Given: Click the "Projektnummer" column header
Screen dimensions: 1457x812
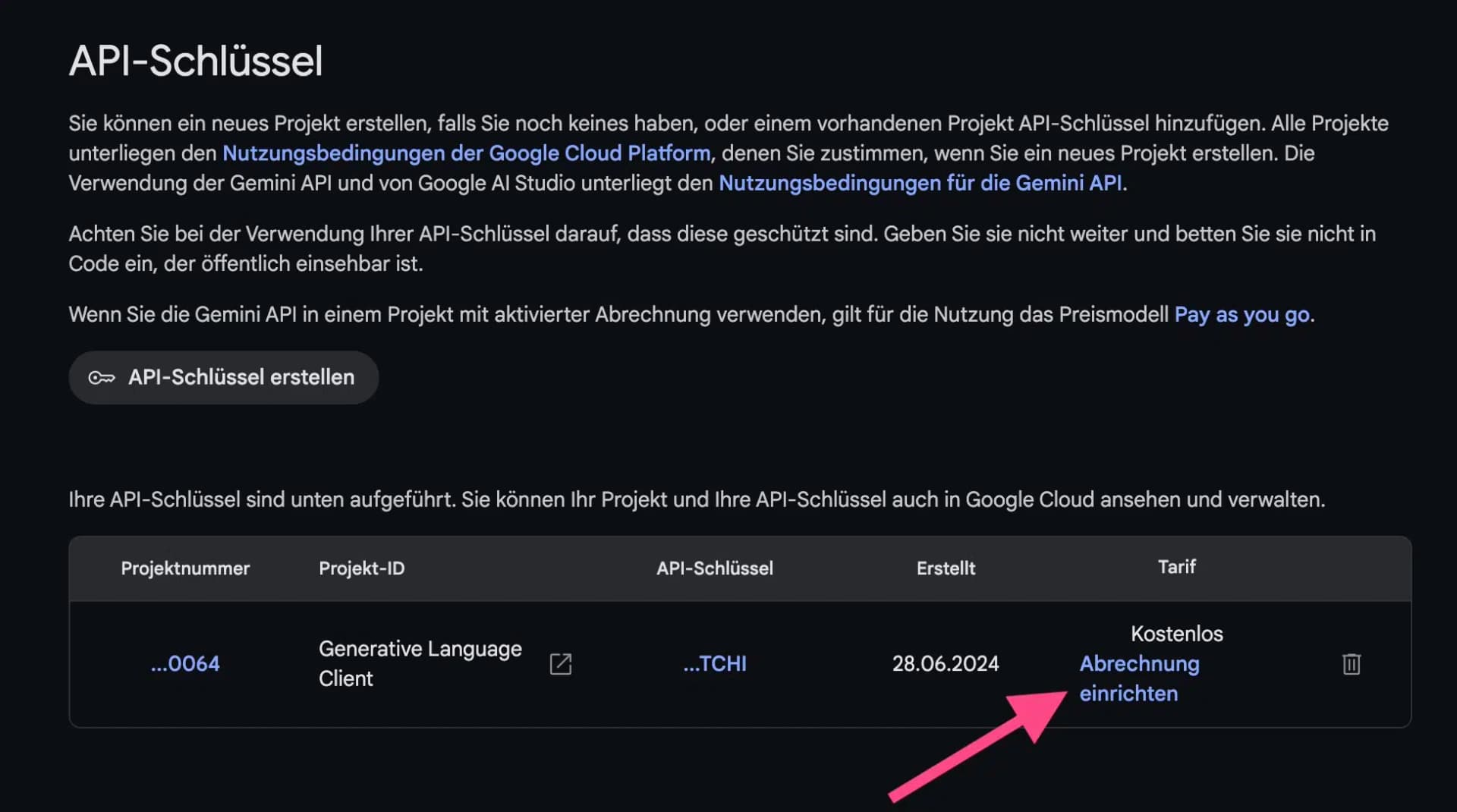Looking at the screenshot, I should point(184,568).
